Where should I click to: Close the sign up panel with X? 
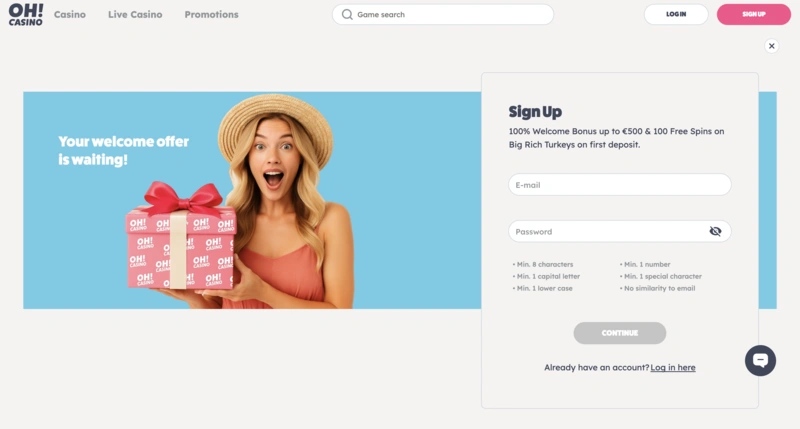click(771, 46)
